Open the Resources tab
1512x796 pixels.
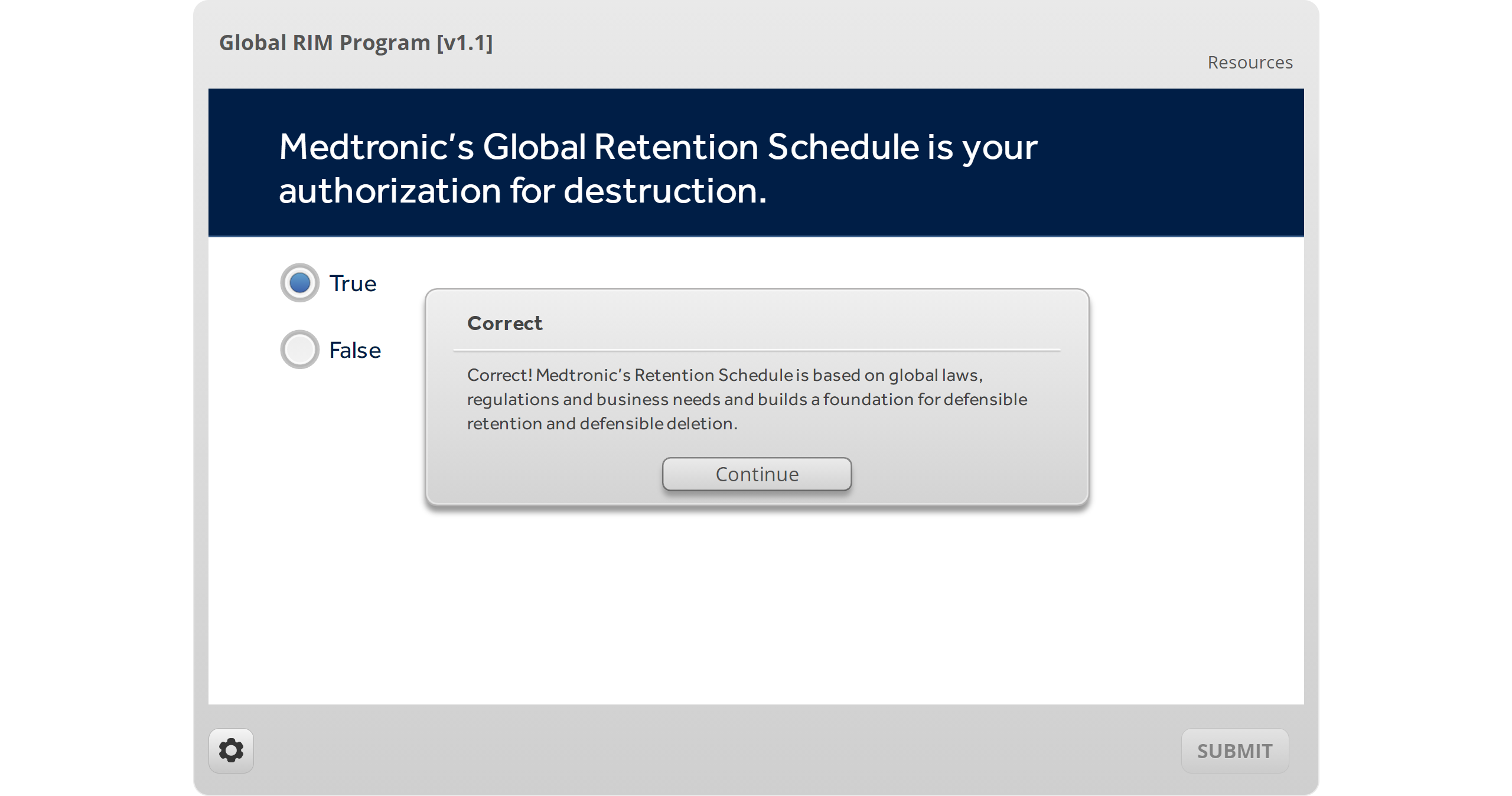tap(1250, 63)
